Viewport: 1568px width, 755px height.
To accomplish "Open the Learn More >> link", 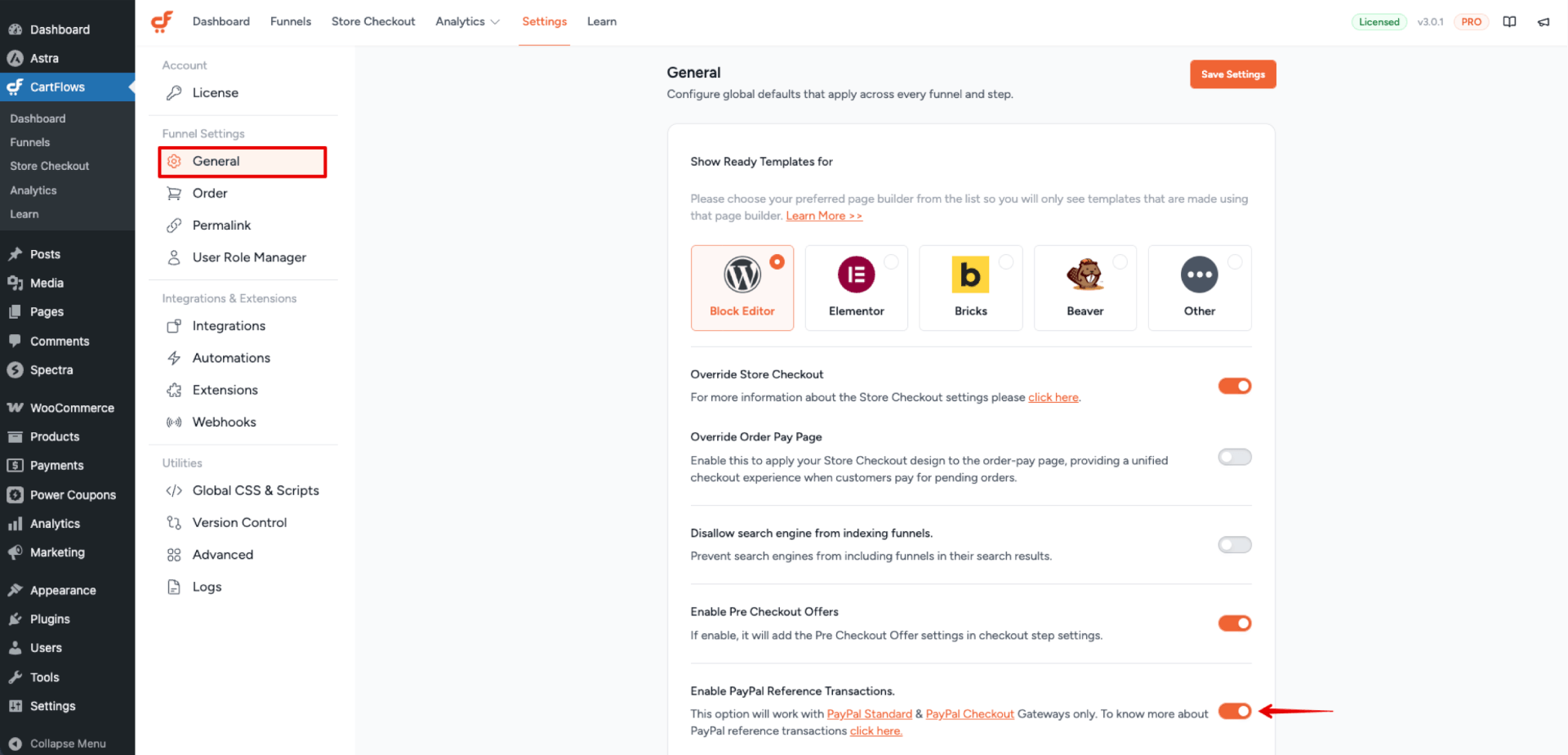I will (x=824, y=216).
